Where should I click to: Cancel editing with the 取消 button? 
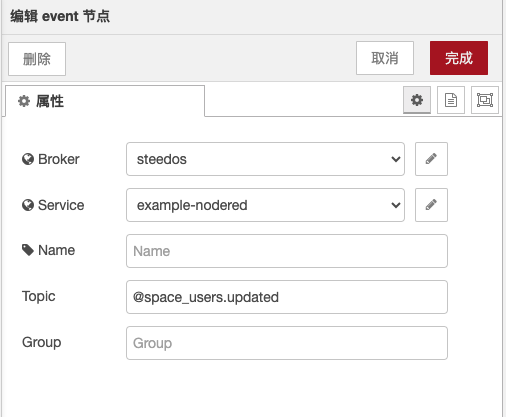[385, 58]
